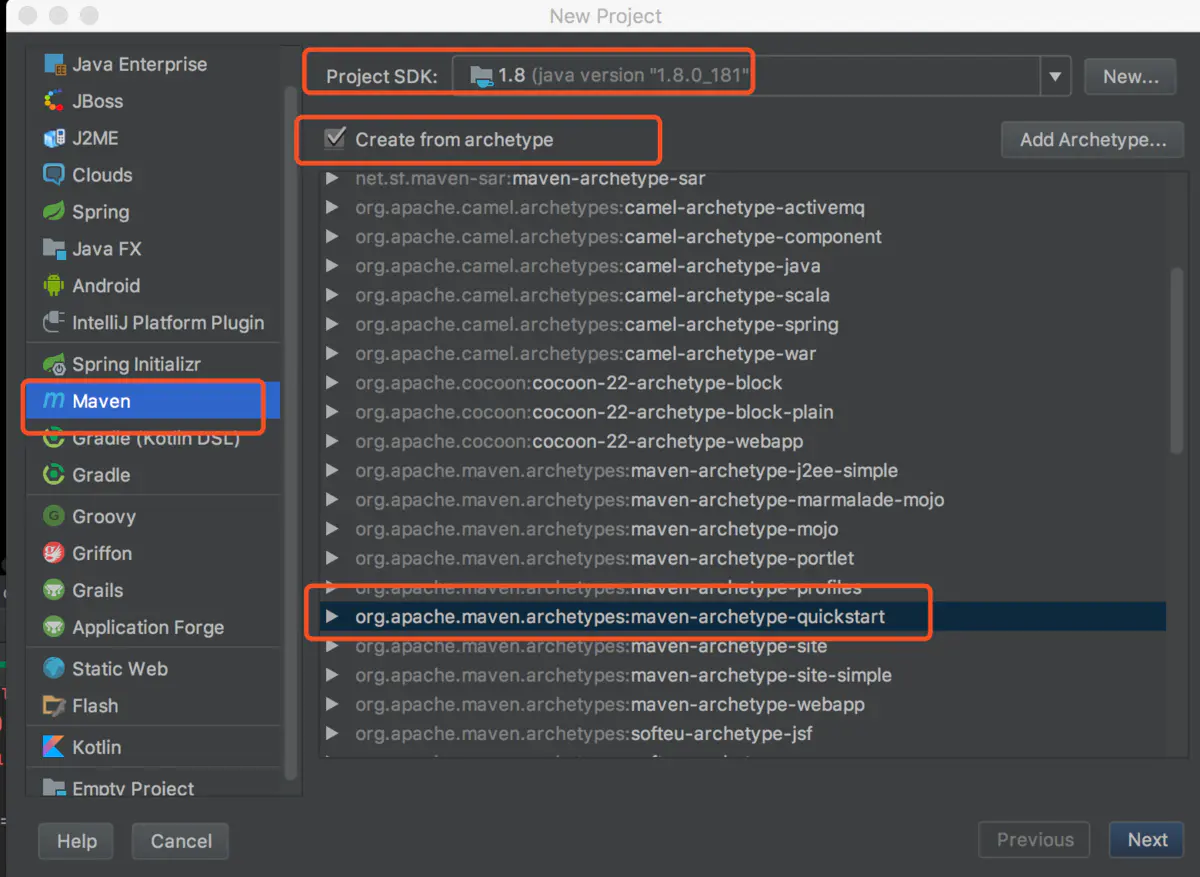The width and height of the screenshot is (1200, 877).
Task: Select camel-archetype-java row
Action: 742,266
